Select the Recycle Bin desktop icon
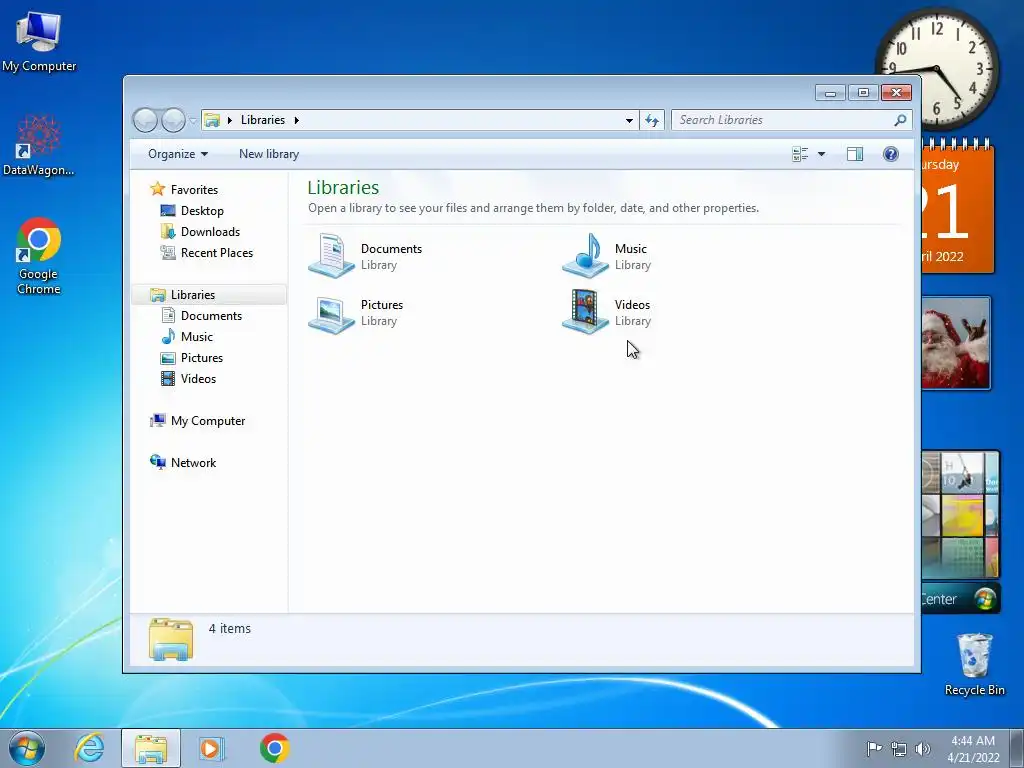1024x768 pixels. [x=974, y=665]
